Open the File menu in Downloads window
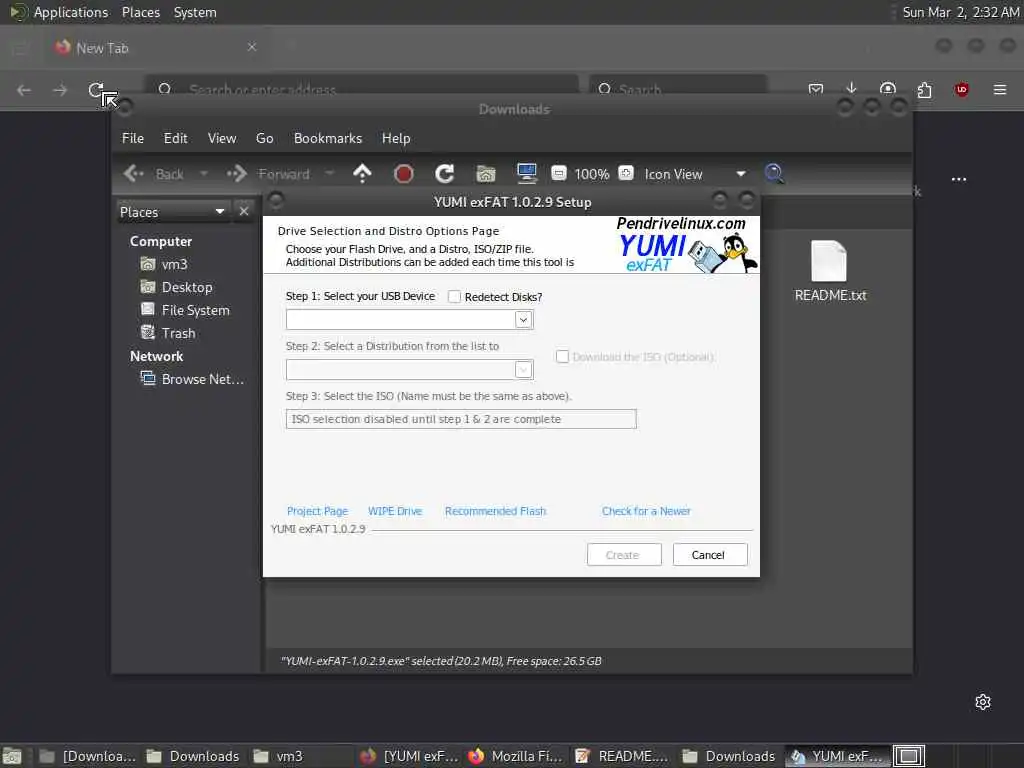 pos(133,138)
